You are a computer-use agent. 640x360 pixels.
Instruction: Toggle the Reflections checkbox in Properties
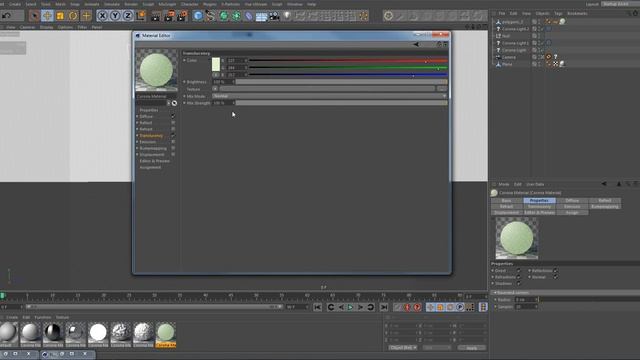[556, 271]
